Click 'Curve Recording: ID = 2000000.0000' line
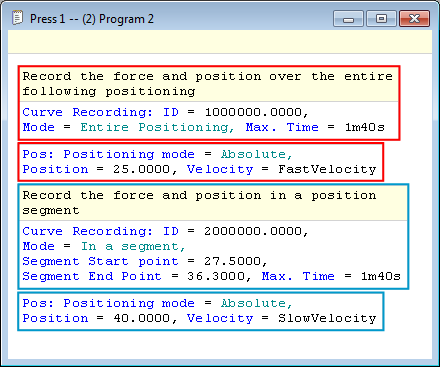This screenshot has width=440, height=367. click(165, 231)
